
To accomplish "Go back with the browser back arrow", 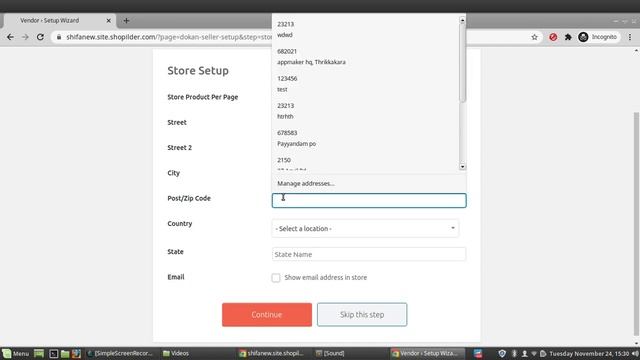I will [x=10, y=37].
